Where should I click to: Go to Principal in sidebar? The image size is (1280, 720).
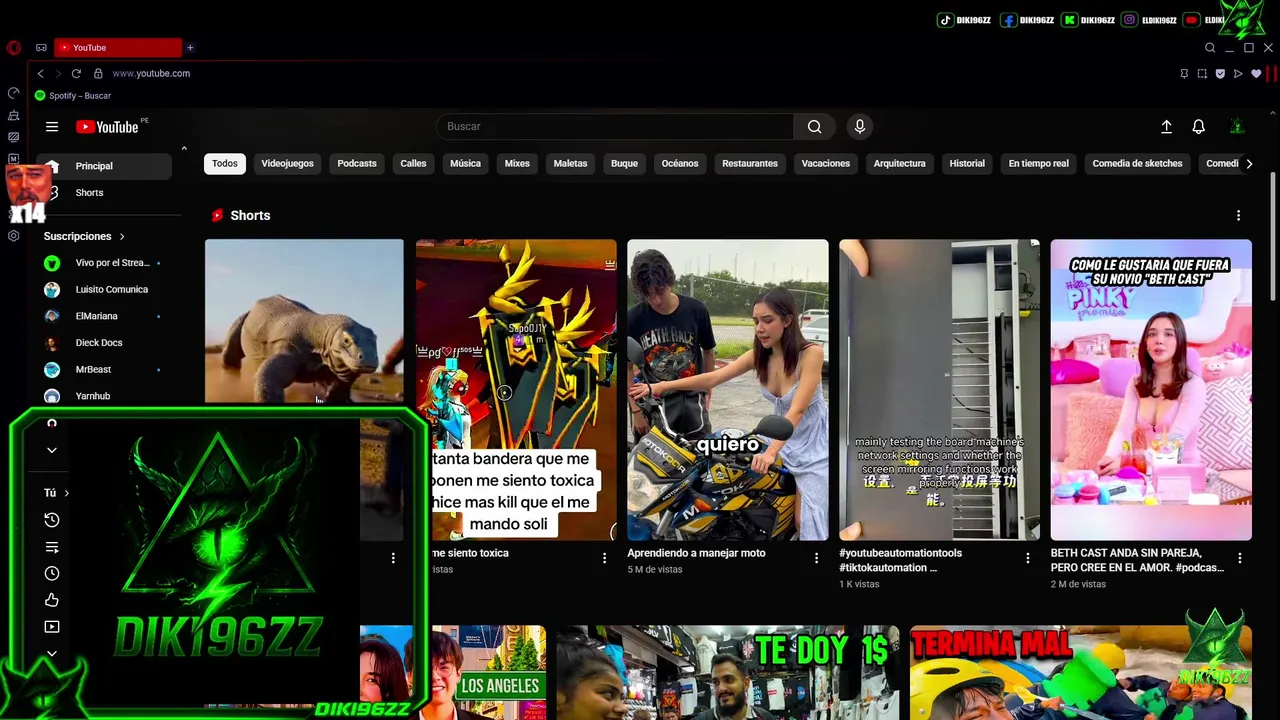103,166
